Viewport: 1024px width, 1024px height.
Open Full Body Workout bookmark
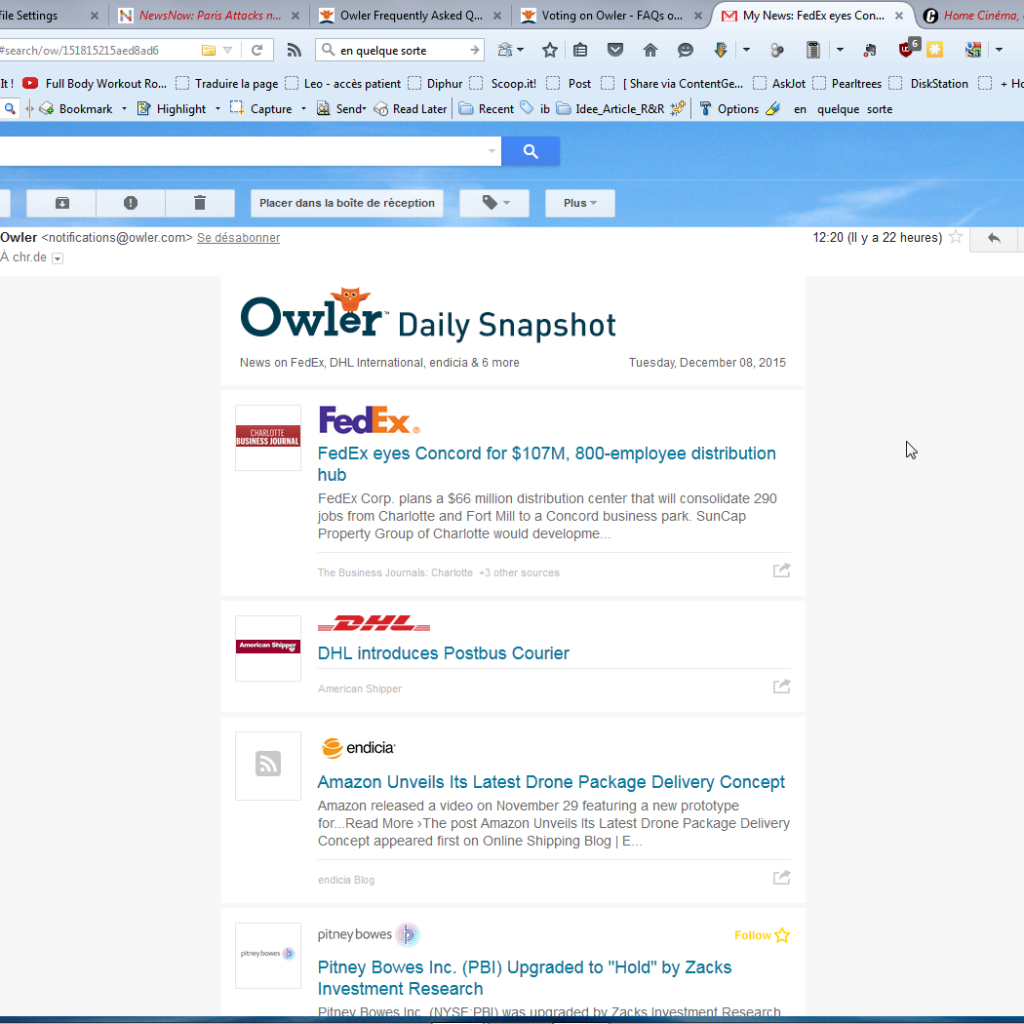pyautogui.click(x=95, y=84)
